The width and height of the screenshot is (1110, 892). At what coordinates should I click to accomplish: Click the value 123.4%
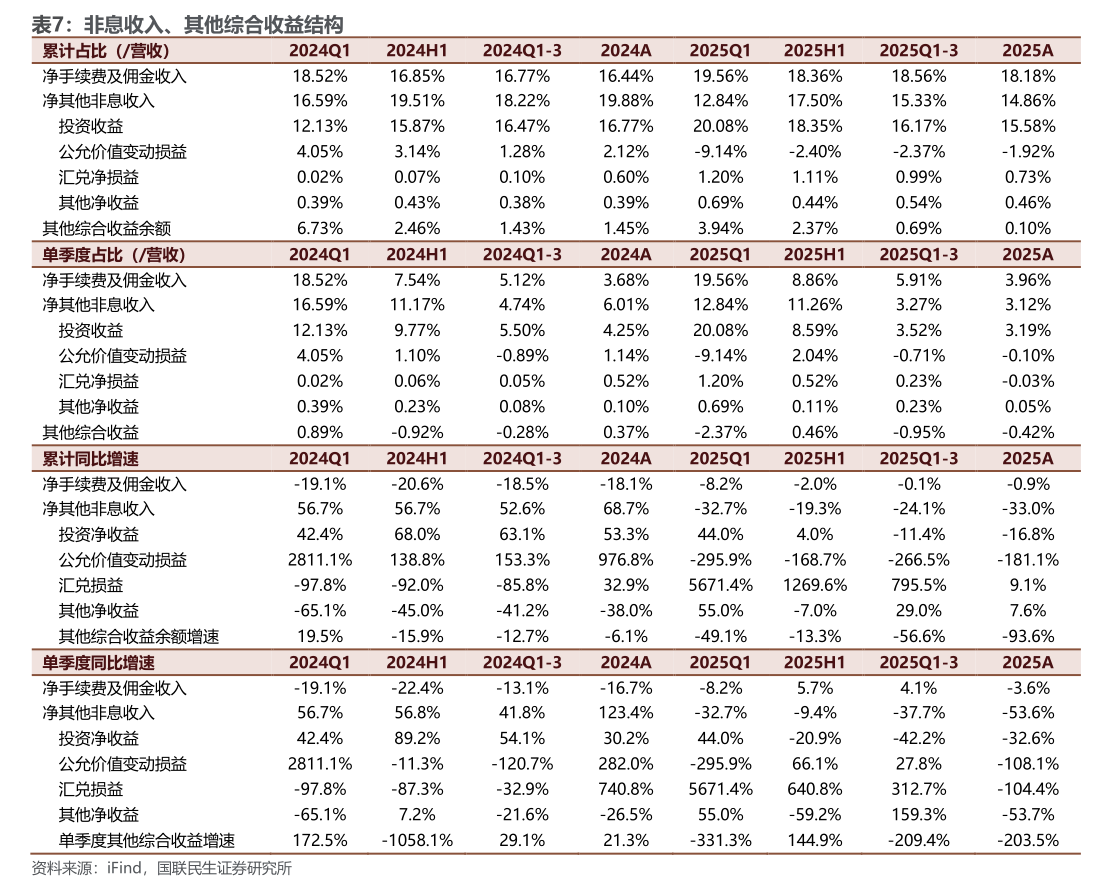tap(626, 713)
